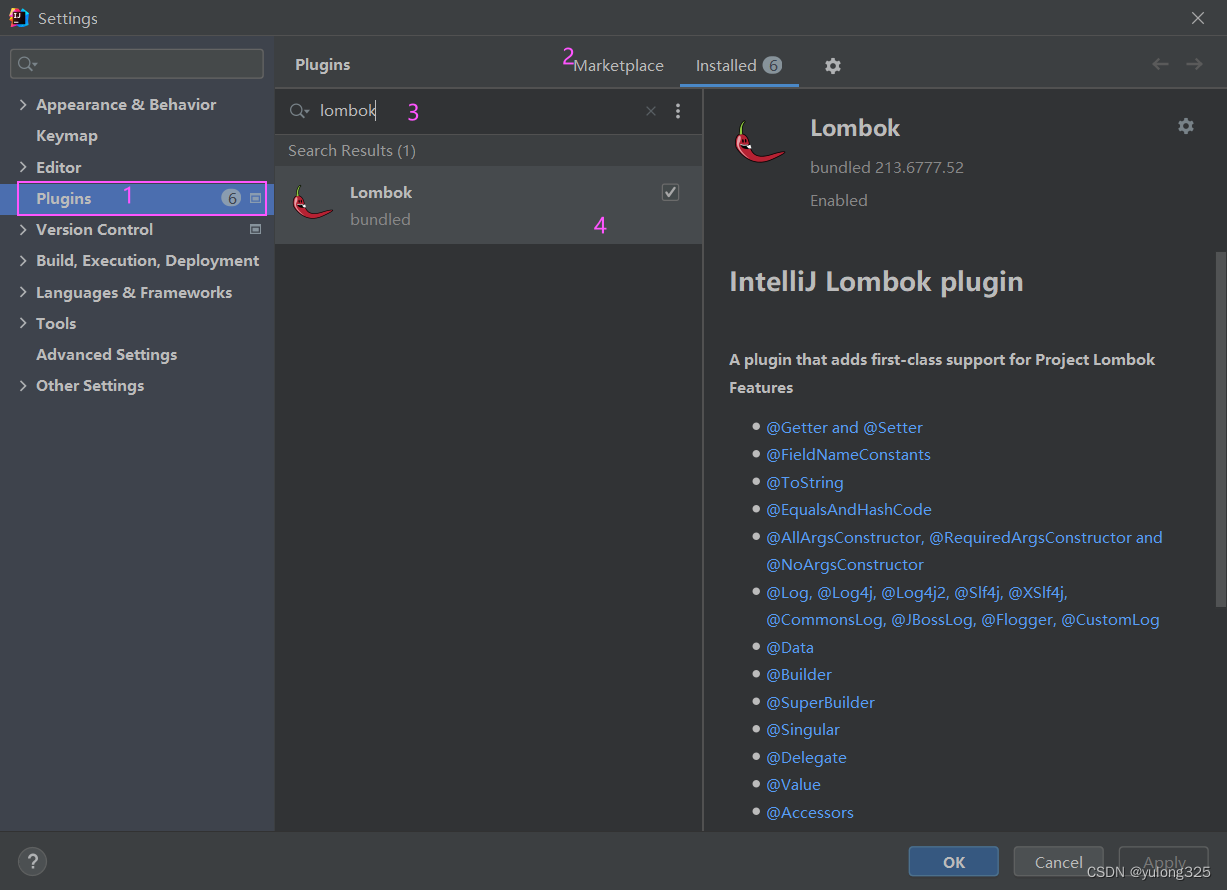This screenshot has height=890, width=1227.
Task: Select Advanced Settings in the tree
Action: click(107, 354)
